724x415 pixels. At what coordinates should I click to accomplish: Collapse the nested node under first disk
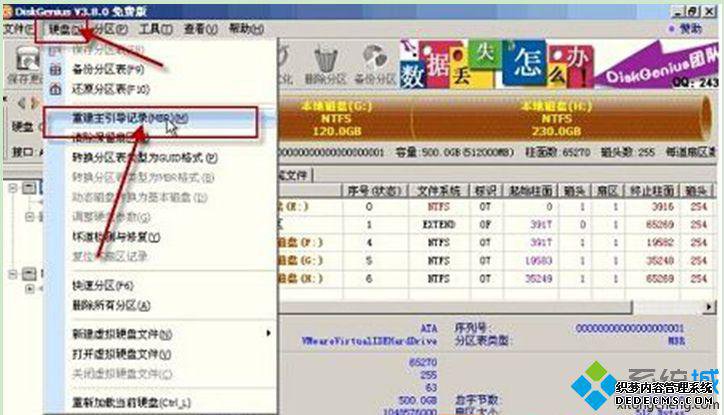coord(30,216)
